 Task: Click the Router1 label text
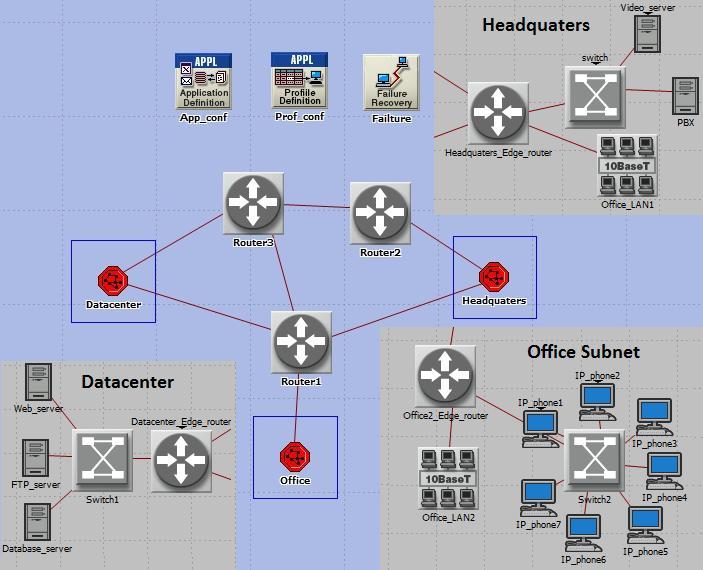[x=301, y=382]
